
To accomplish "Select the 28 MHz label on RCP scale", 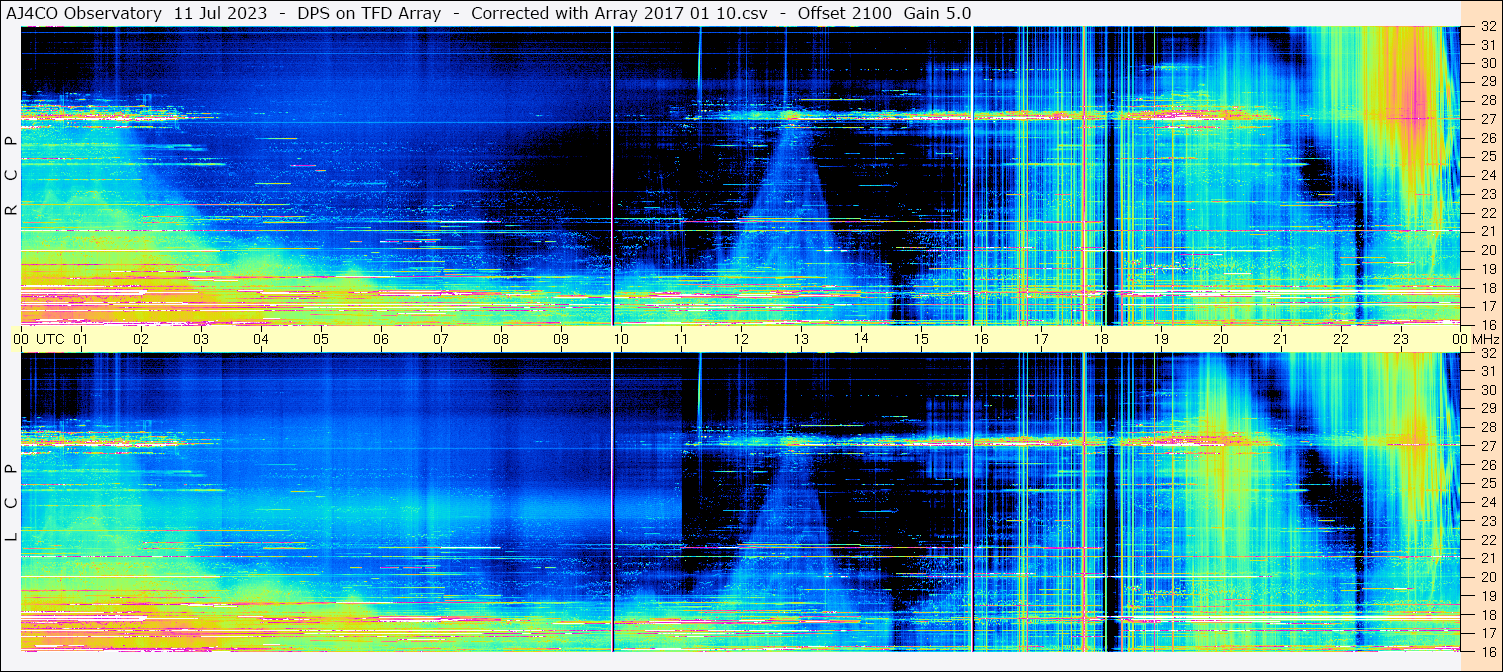I will pos(1487,100).
